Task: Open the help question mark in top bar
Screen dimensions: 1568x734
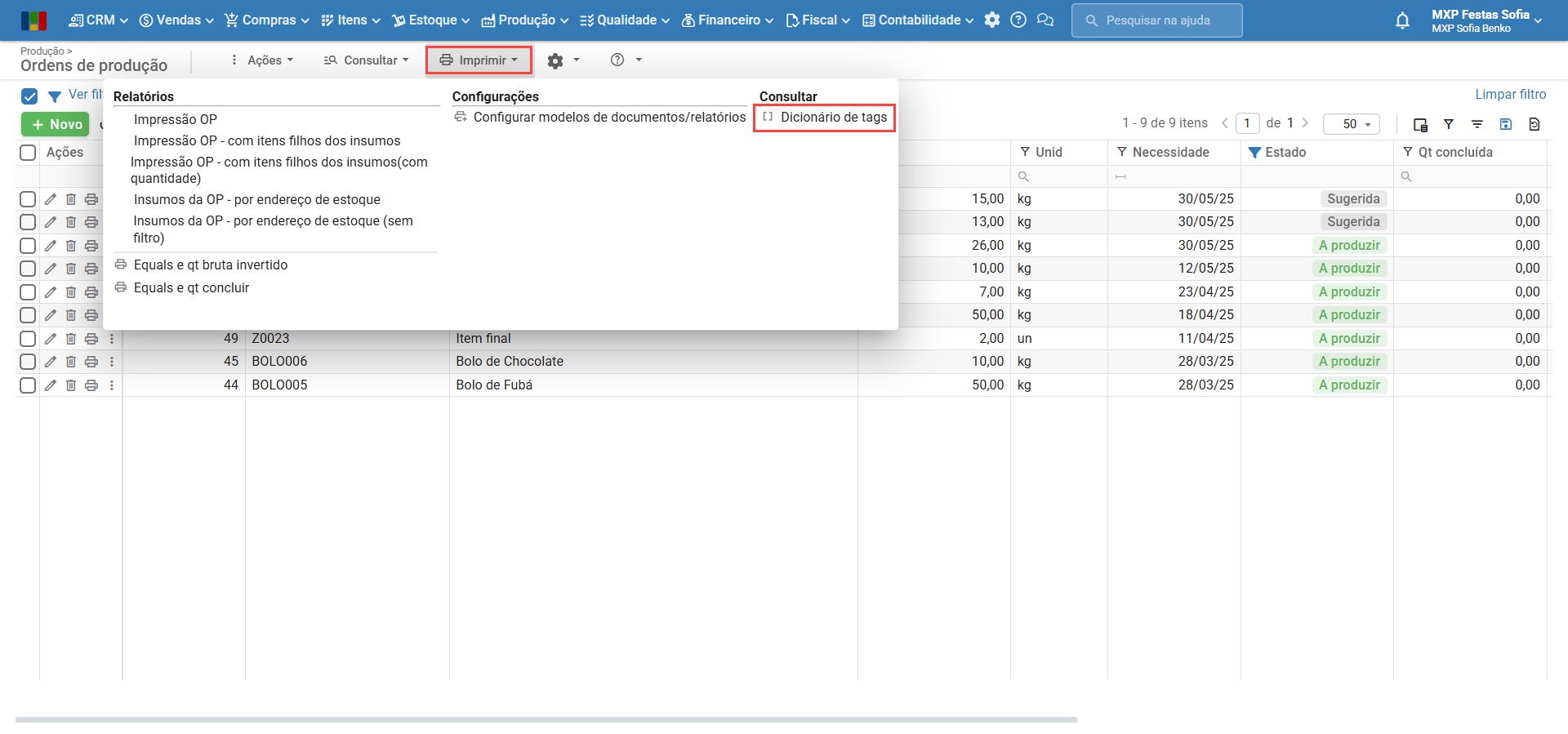Action: pos(1018,20)
